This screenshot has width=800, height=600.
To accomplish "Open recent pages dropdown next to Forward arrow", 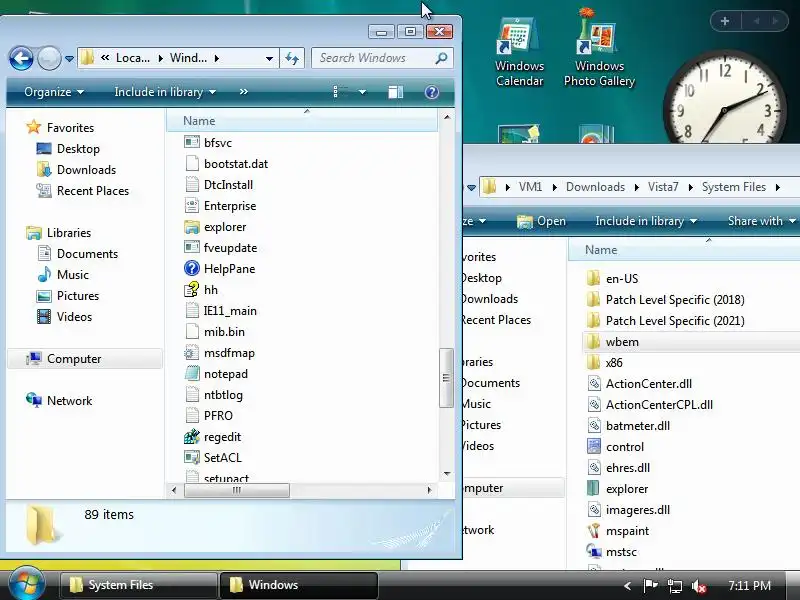I will [69, 59].
